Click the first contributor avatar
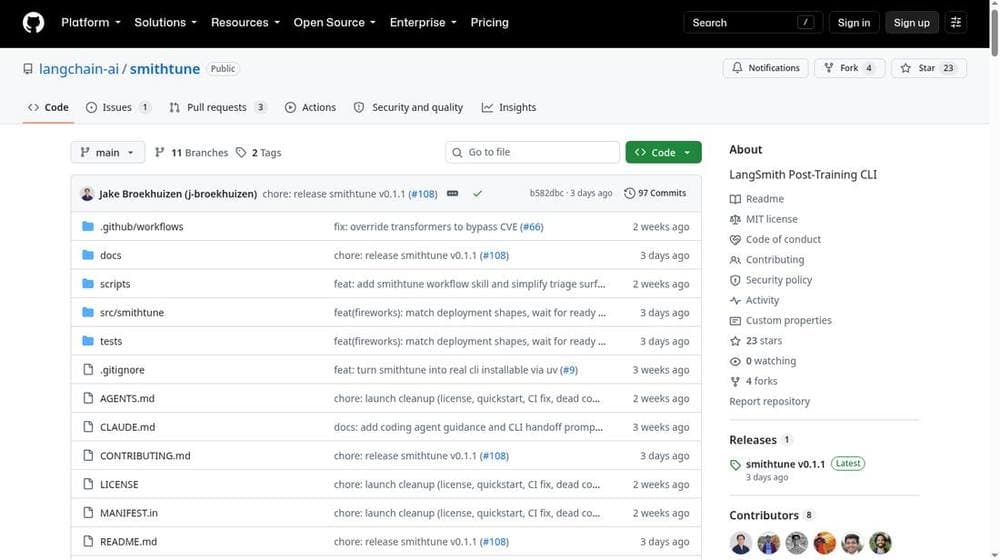 coord(740,543)
